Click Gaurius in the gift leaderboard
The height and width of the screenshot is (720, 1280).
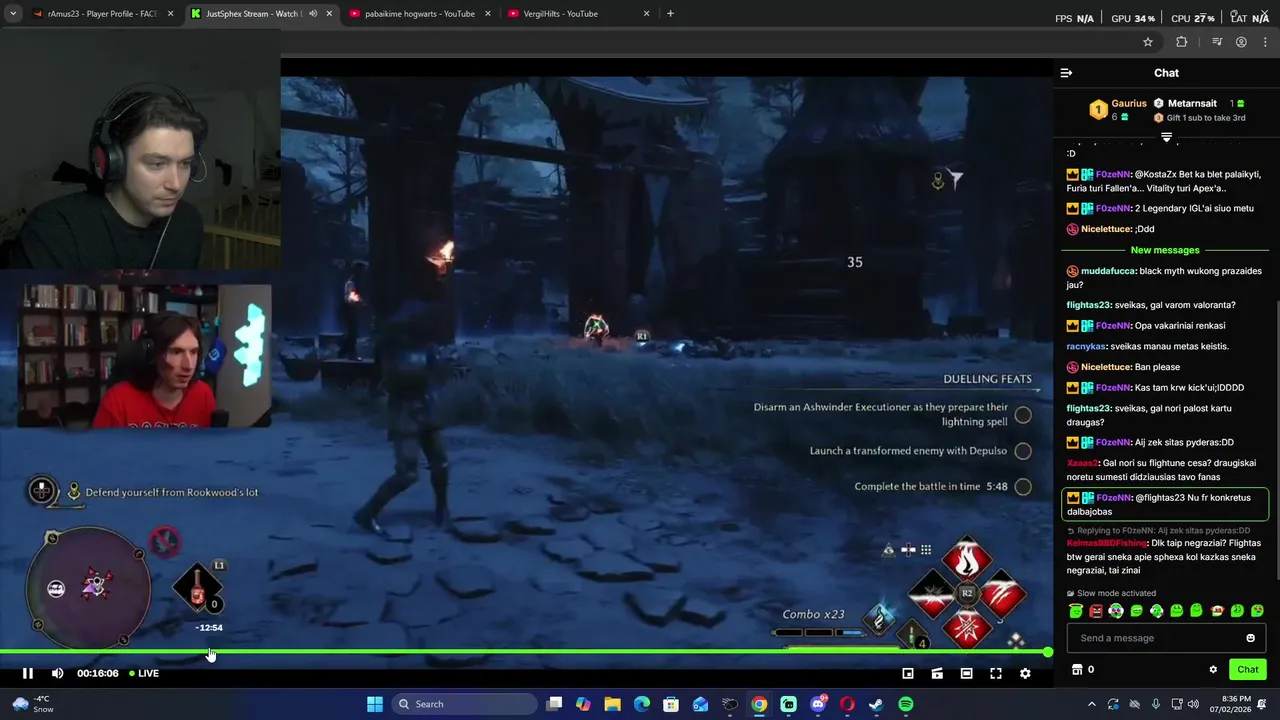1128,103
